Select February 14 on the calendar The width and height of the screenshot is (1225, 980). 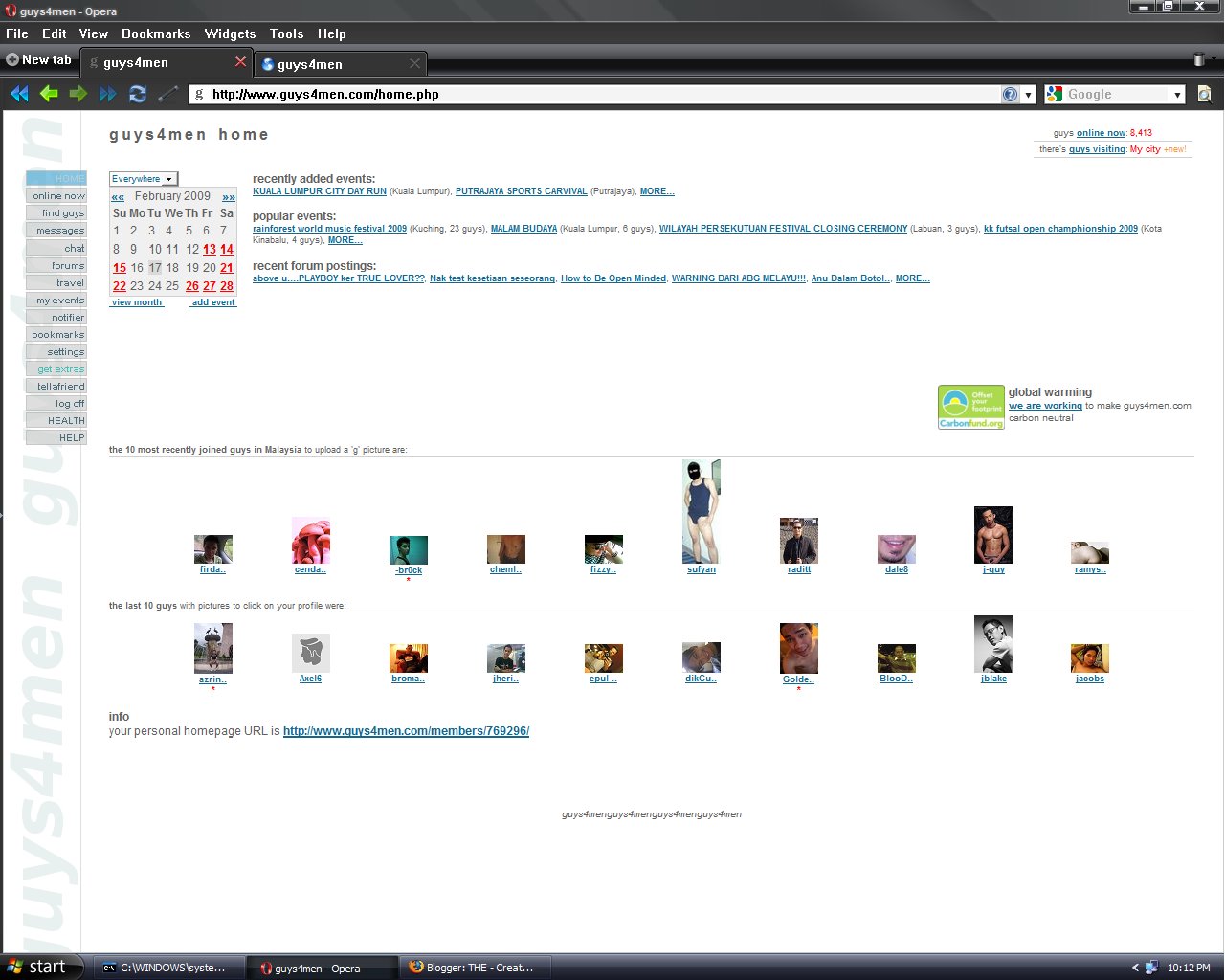pyautogui.click(x=227, y=249)
